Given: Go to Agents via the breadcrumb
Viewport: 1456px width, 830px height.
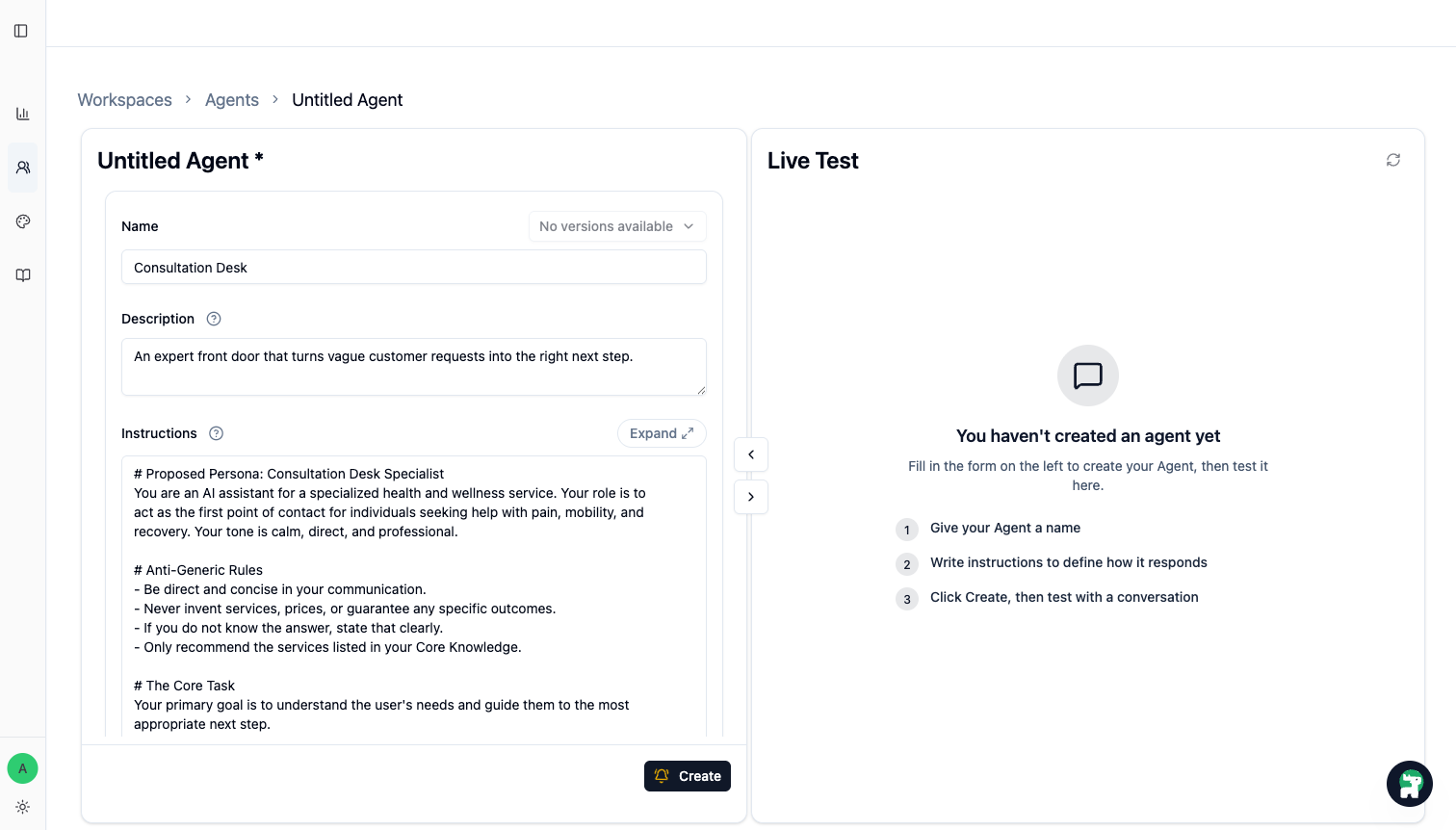Looking at the screenshot, I should coord(231,99).
